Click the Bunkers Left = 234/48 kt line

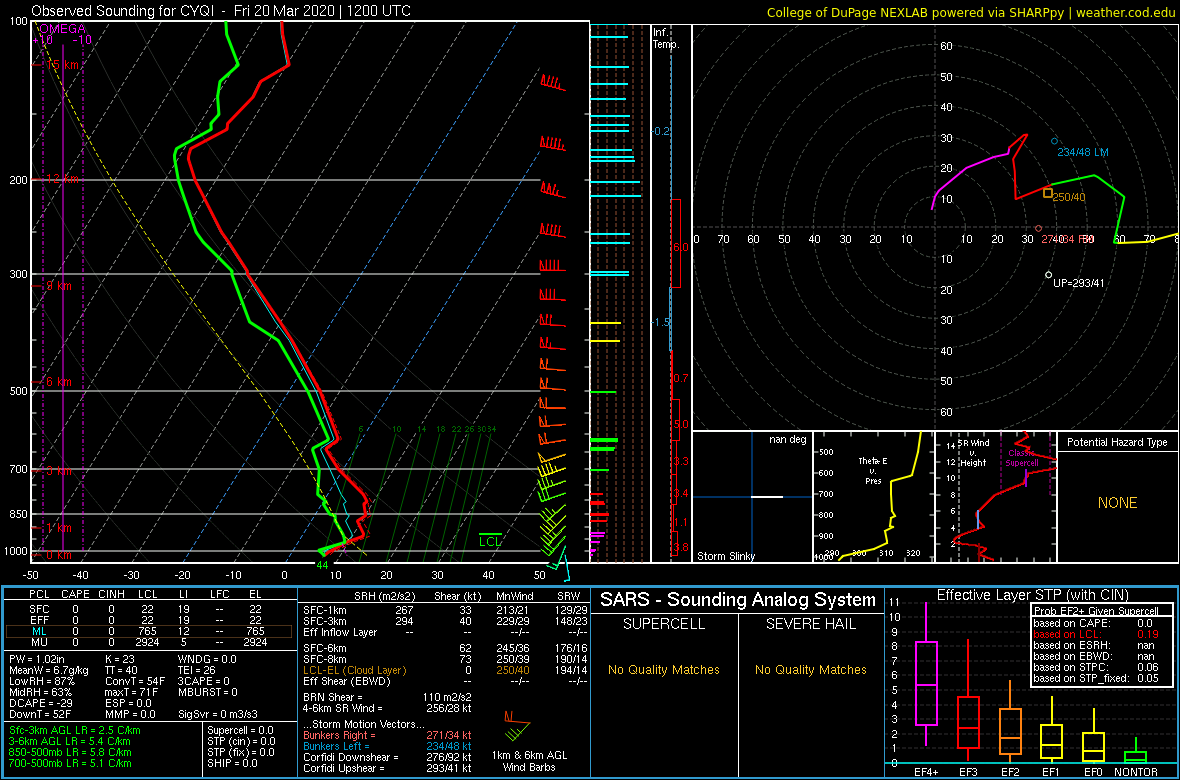[387, 746]
